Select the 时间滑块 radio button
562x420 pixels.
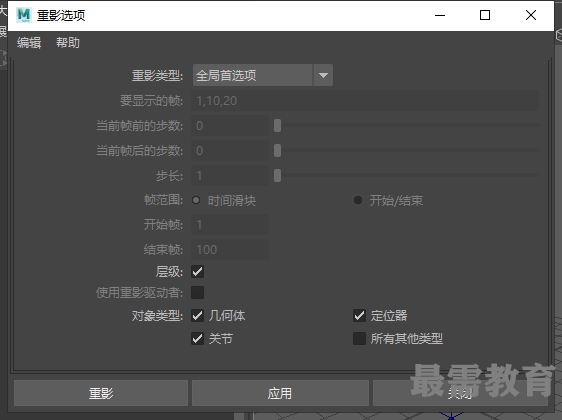click(196, 200)
